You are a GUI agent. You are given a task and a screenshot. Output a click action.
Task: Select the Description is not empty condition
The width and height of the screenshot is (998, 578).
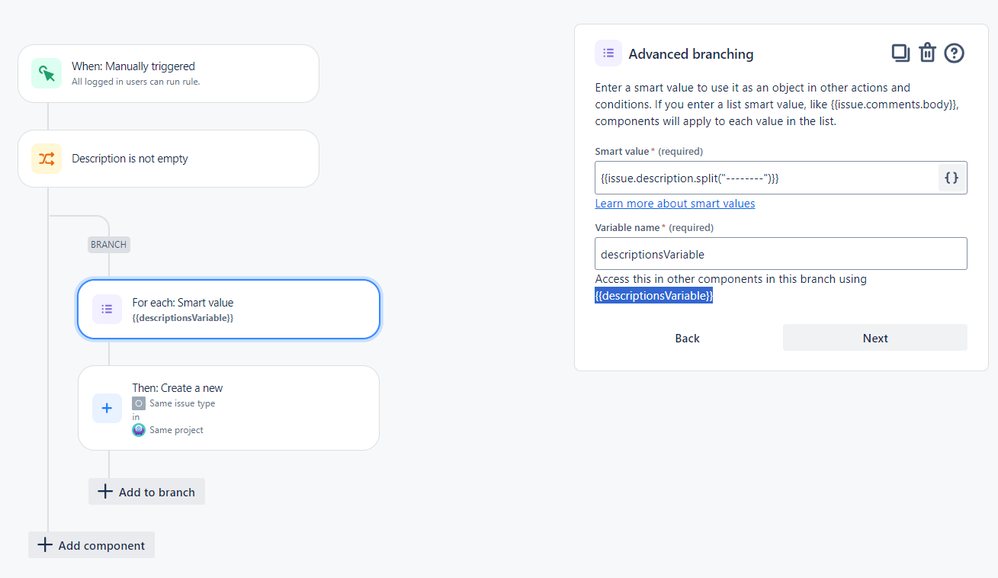click(x=169, y=159)
